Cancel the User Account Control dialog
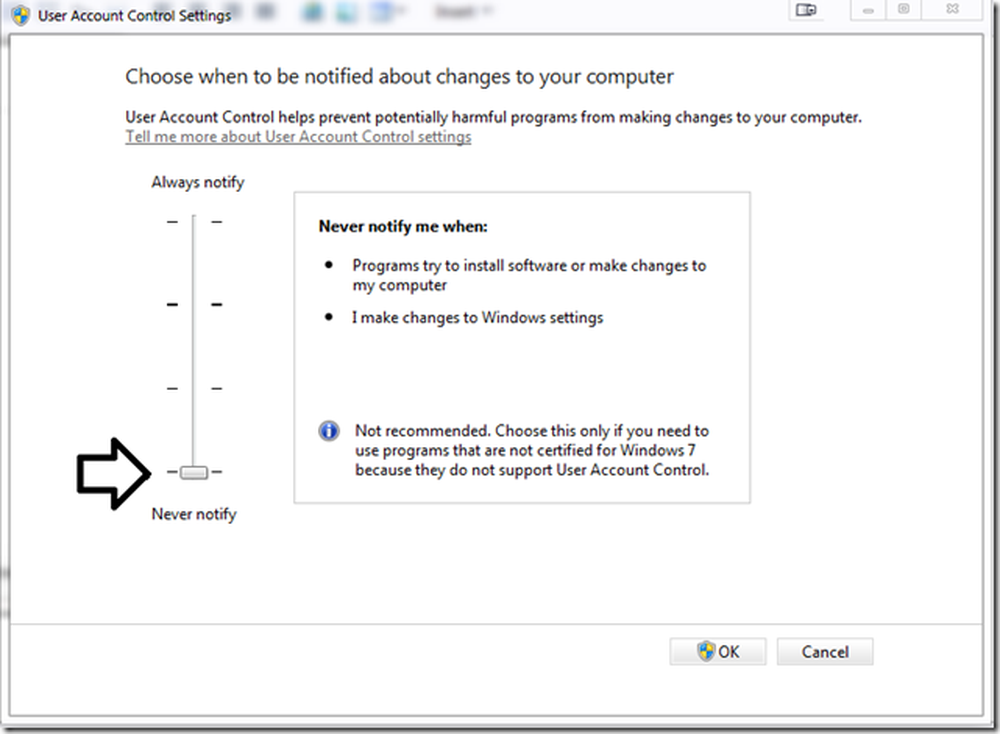The image size is (1000, 734). point(825,652)
